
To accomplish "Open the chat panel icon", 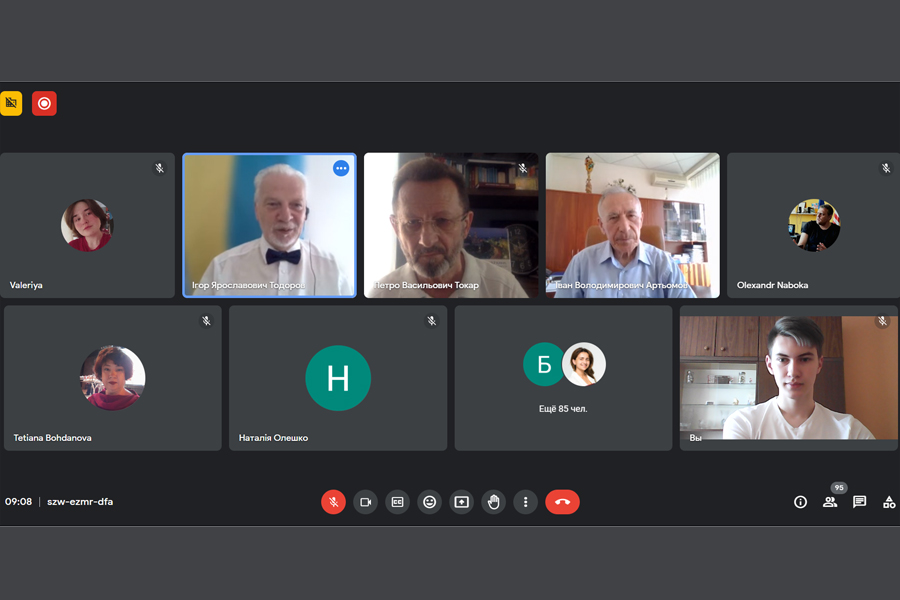I will (859, 502).
